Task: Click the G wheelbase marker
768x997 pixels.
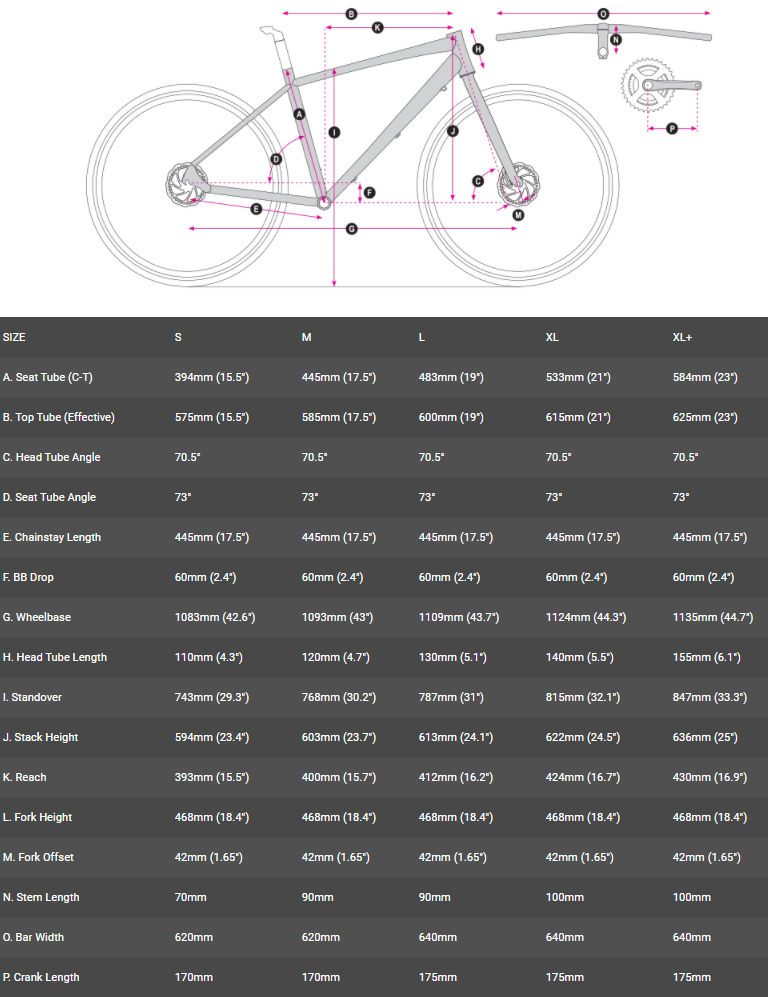Action: point(351,229)
